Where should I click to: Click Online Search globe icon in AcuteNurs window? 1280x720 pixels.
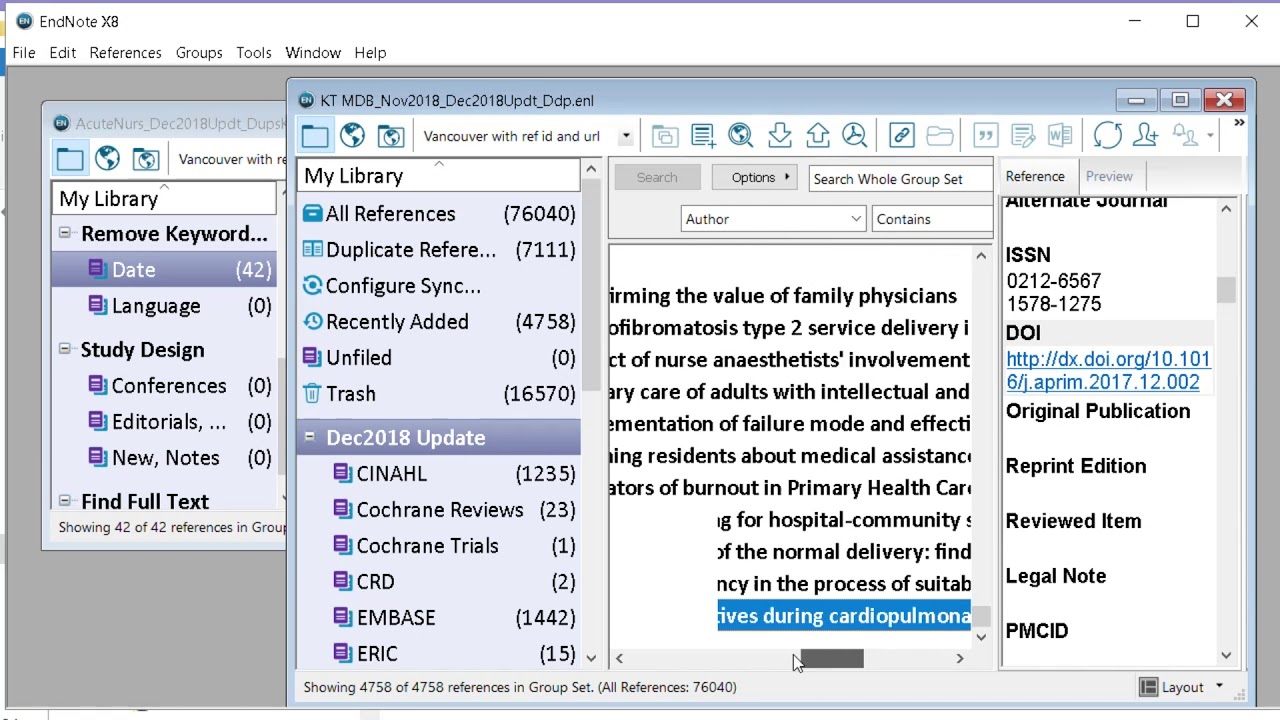107,159
